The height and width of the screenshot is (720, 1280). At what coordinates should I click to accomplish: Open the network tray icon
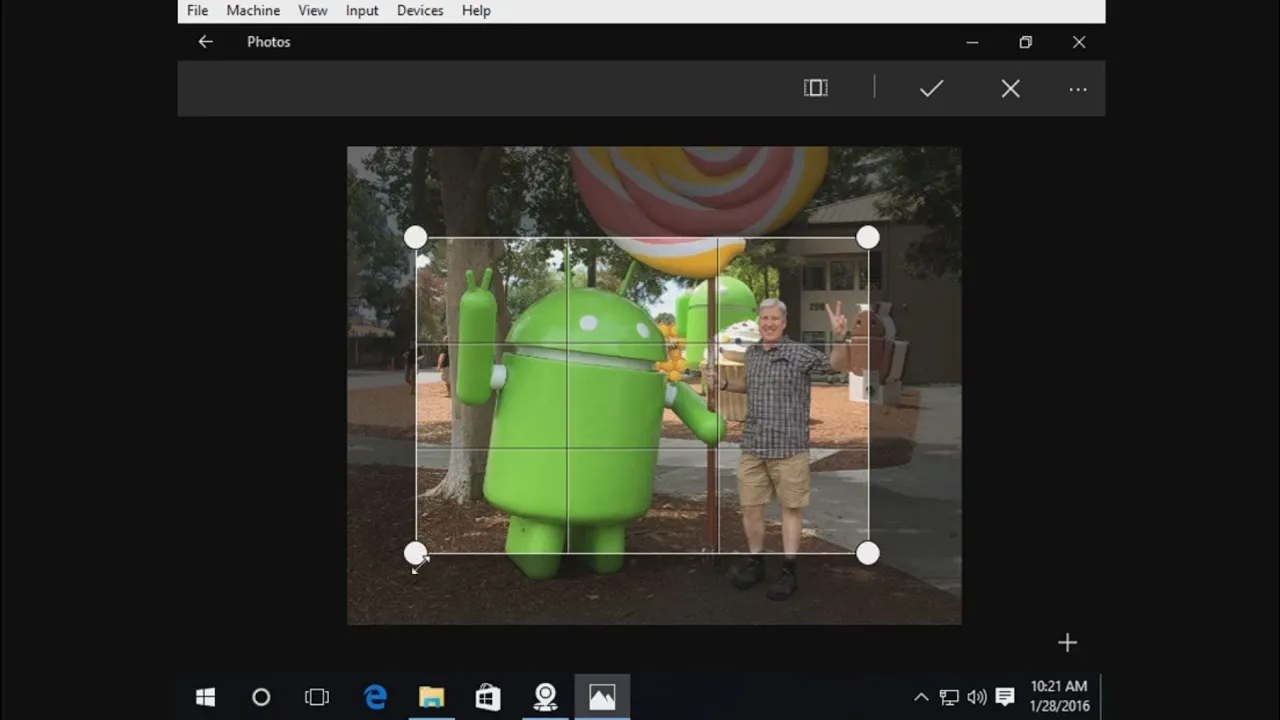coord(949,697)
